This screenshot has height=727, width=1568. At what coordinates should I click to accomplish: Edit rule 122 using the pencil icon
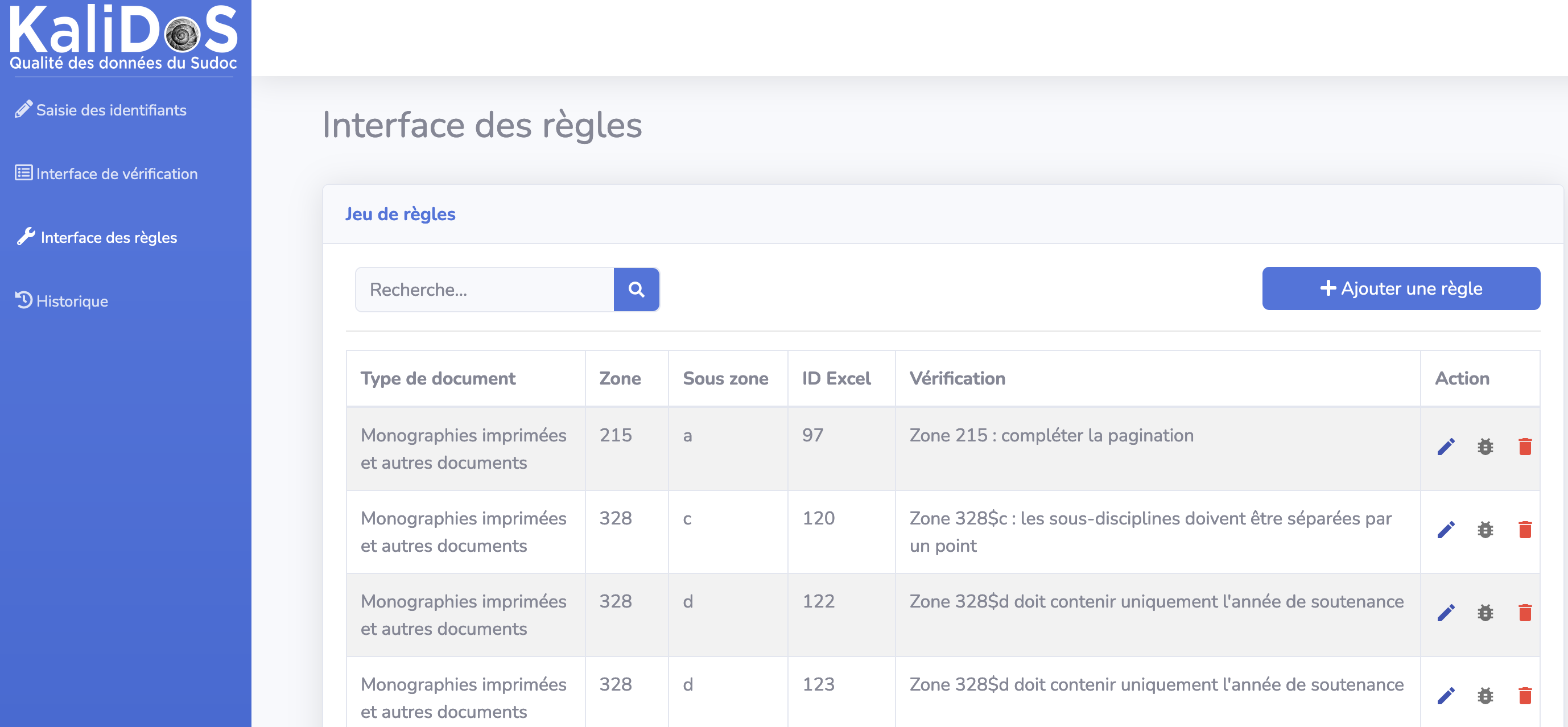[x=1446, y=613]
